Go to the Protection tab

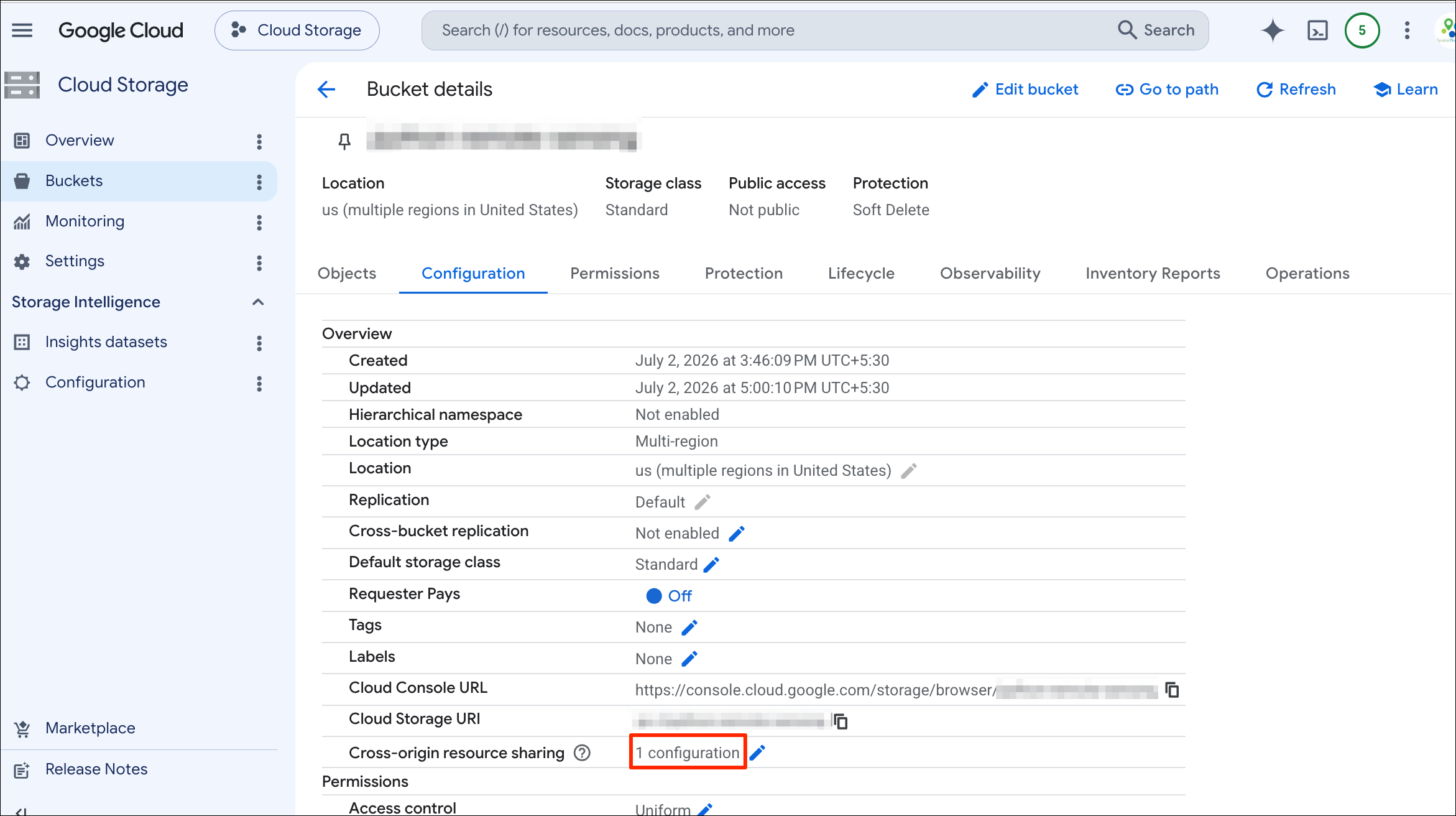click(744, 273)
